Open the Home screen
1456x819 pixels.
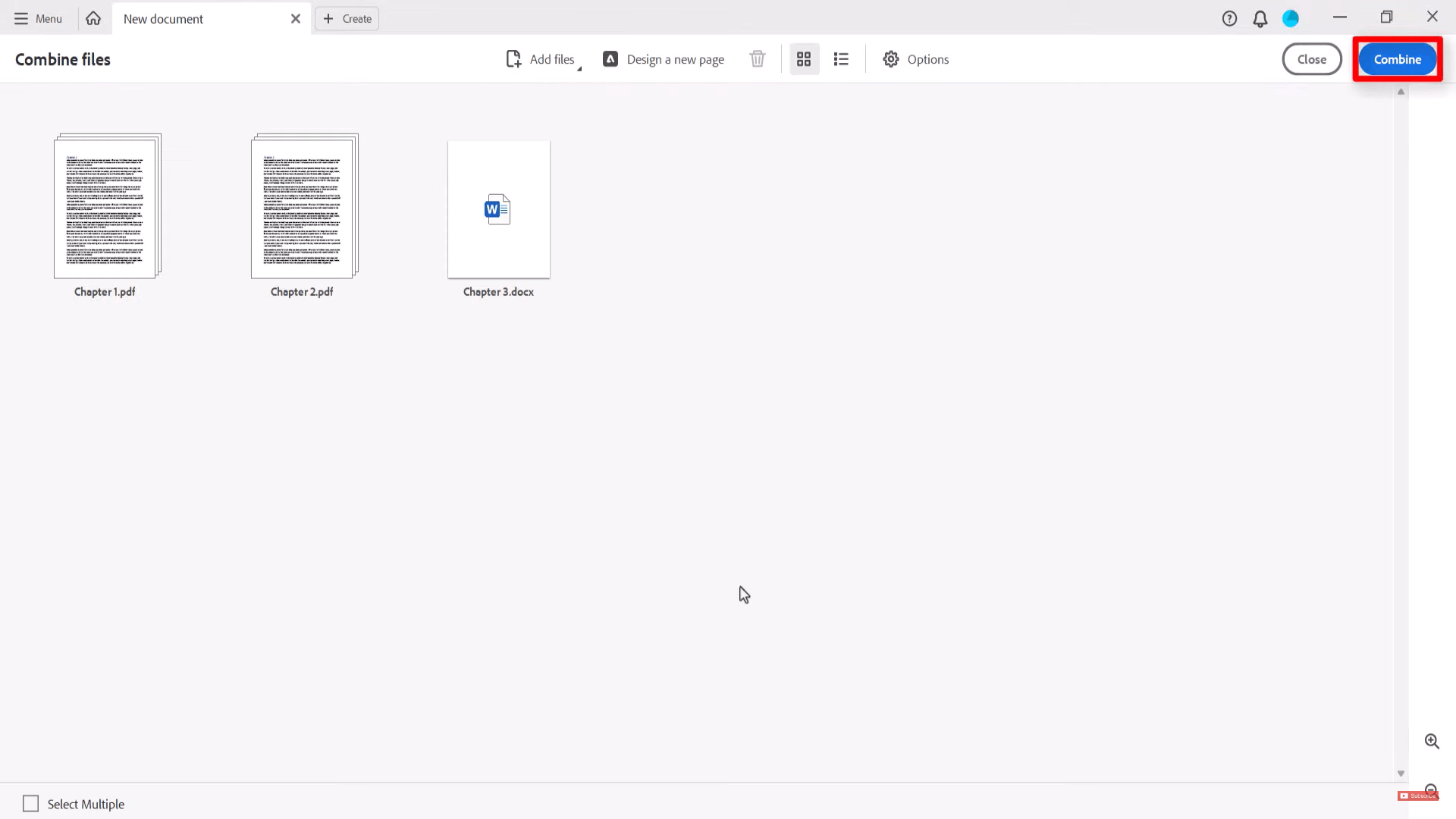click(x=93, y=18)
